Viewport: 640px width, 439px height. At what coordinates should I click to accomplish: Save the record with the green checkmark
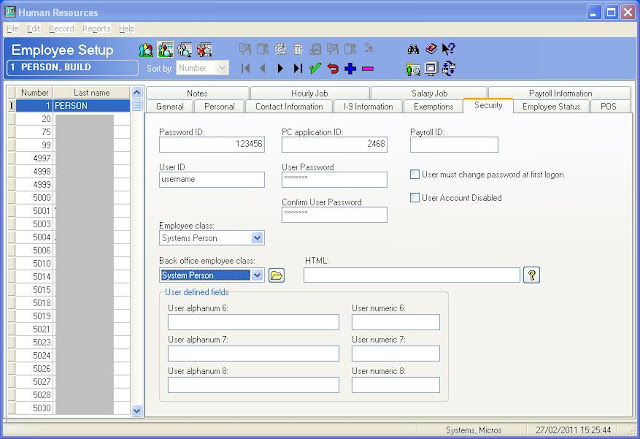(315, 68)
